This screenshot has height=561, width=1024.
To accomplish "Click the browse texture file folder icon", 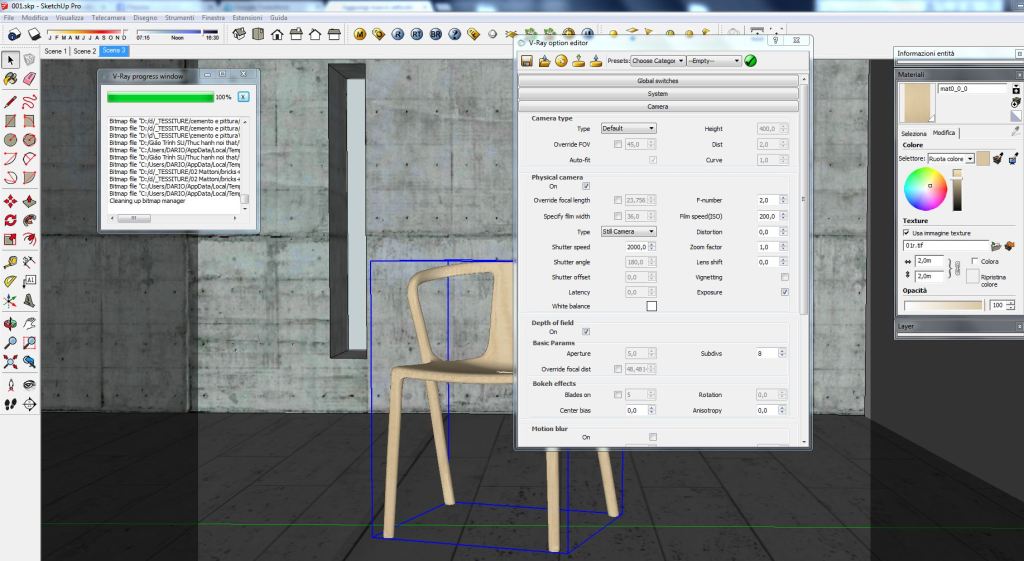I will [x=995, y=245].
